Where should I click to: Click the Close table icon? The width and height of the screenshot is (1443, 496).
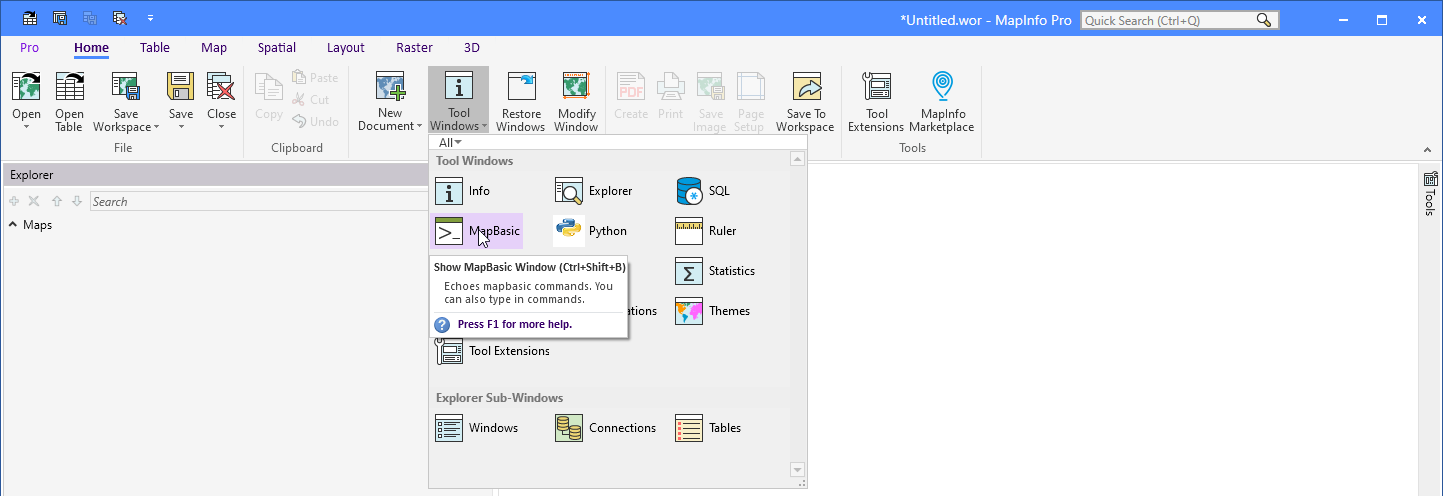[x=221, y=87]
